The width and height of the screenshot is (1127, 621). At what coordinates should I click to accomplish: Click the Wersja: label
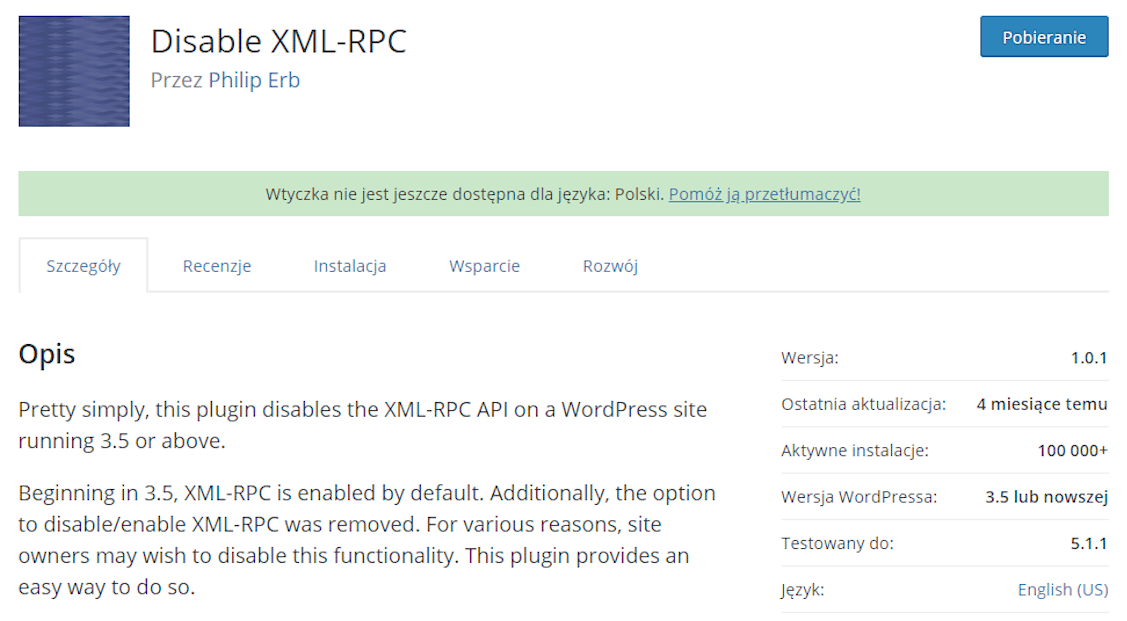[x=810, y=357]
